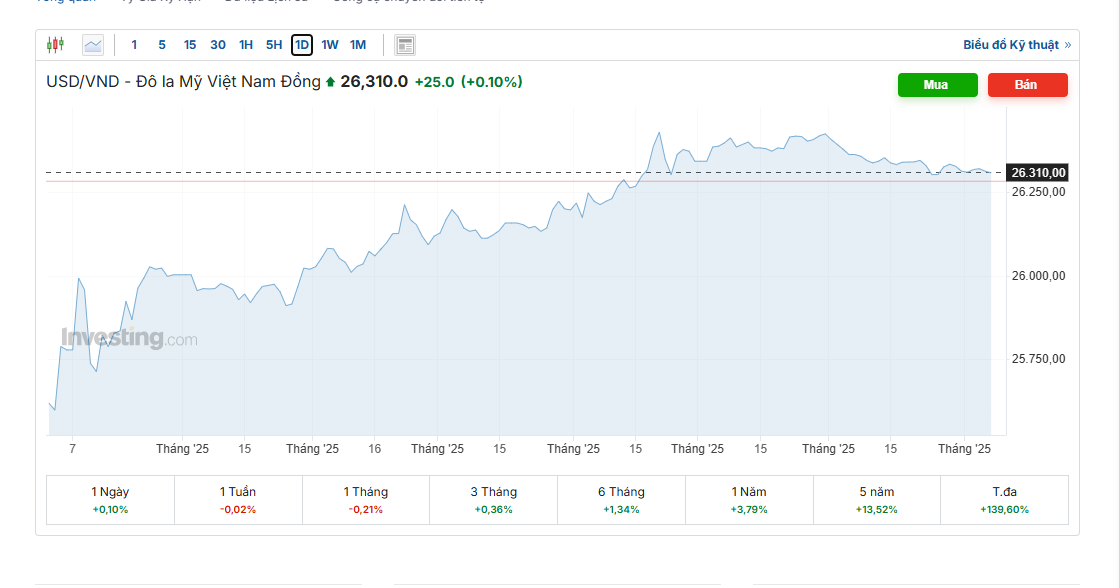This screenshot has width=1119, height=588.
Task: Click the green up arrow beside price
Action: point(331,82)
